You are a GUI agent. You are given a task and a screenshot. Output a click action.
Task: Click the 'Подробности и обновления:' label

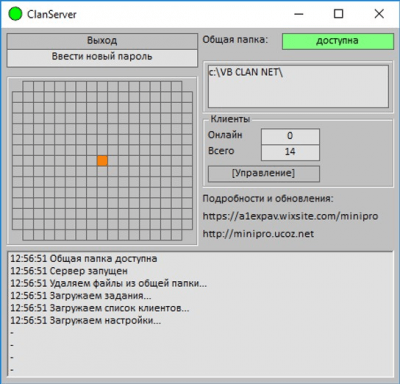pos(268,199)
